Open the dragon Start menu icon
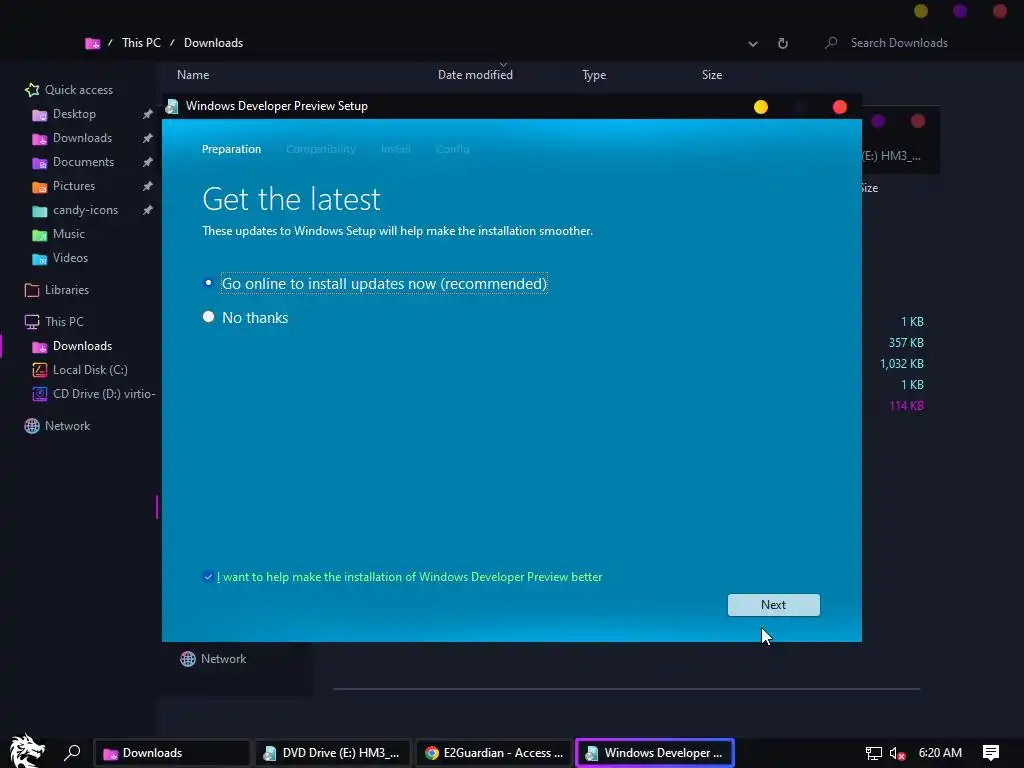This screenshot has width=1024, height=768. click(x=27, y=751)
